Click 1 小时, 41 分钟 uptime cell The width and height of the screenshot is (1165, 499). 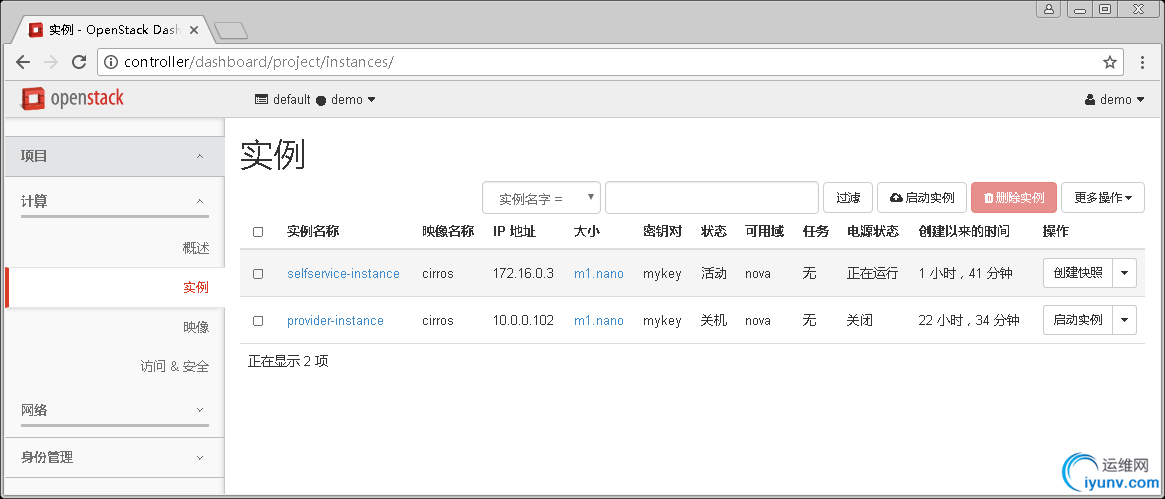[965, 273]
